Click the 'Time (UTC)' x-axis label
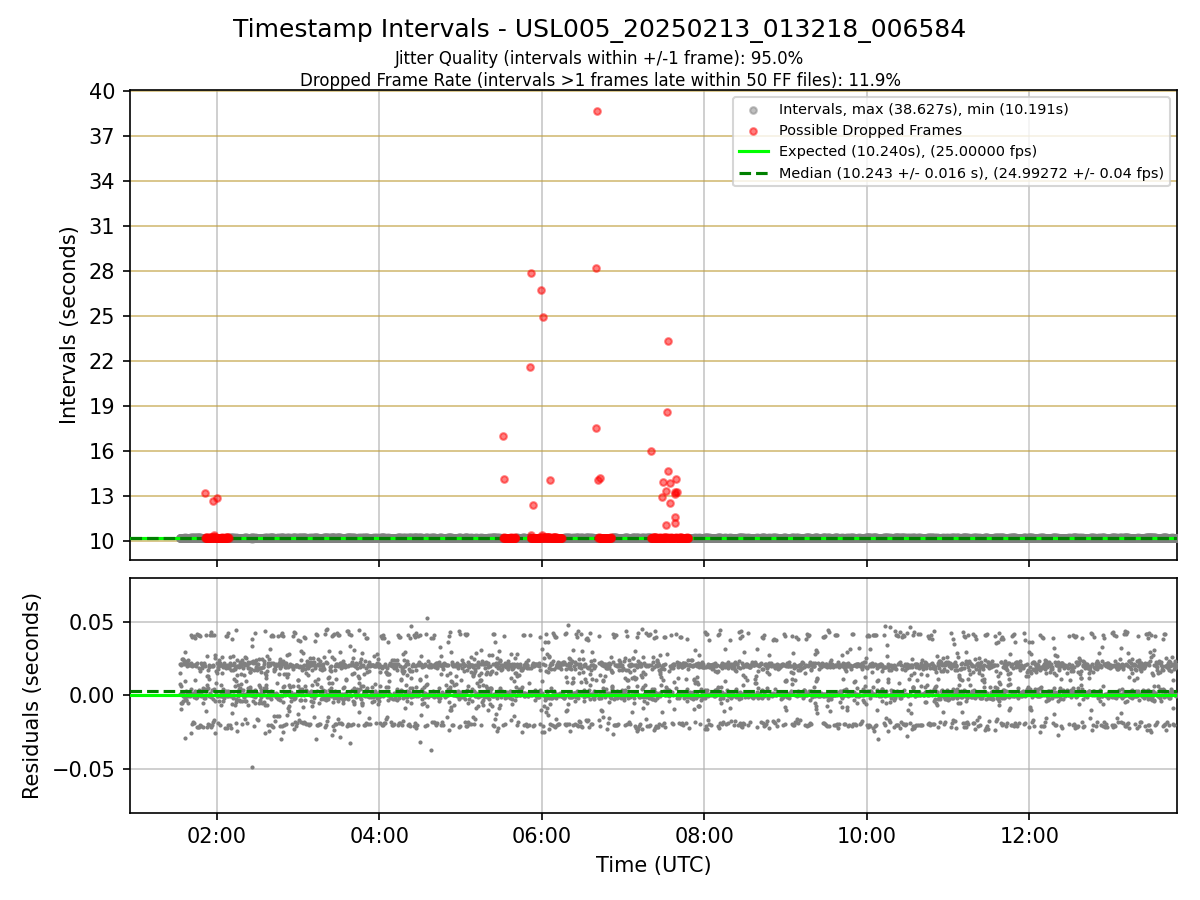Screen dimensions: 1200x900 click(x=653, y=865)
